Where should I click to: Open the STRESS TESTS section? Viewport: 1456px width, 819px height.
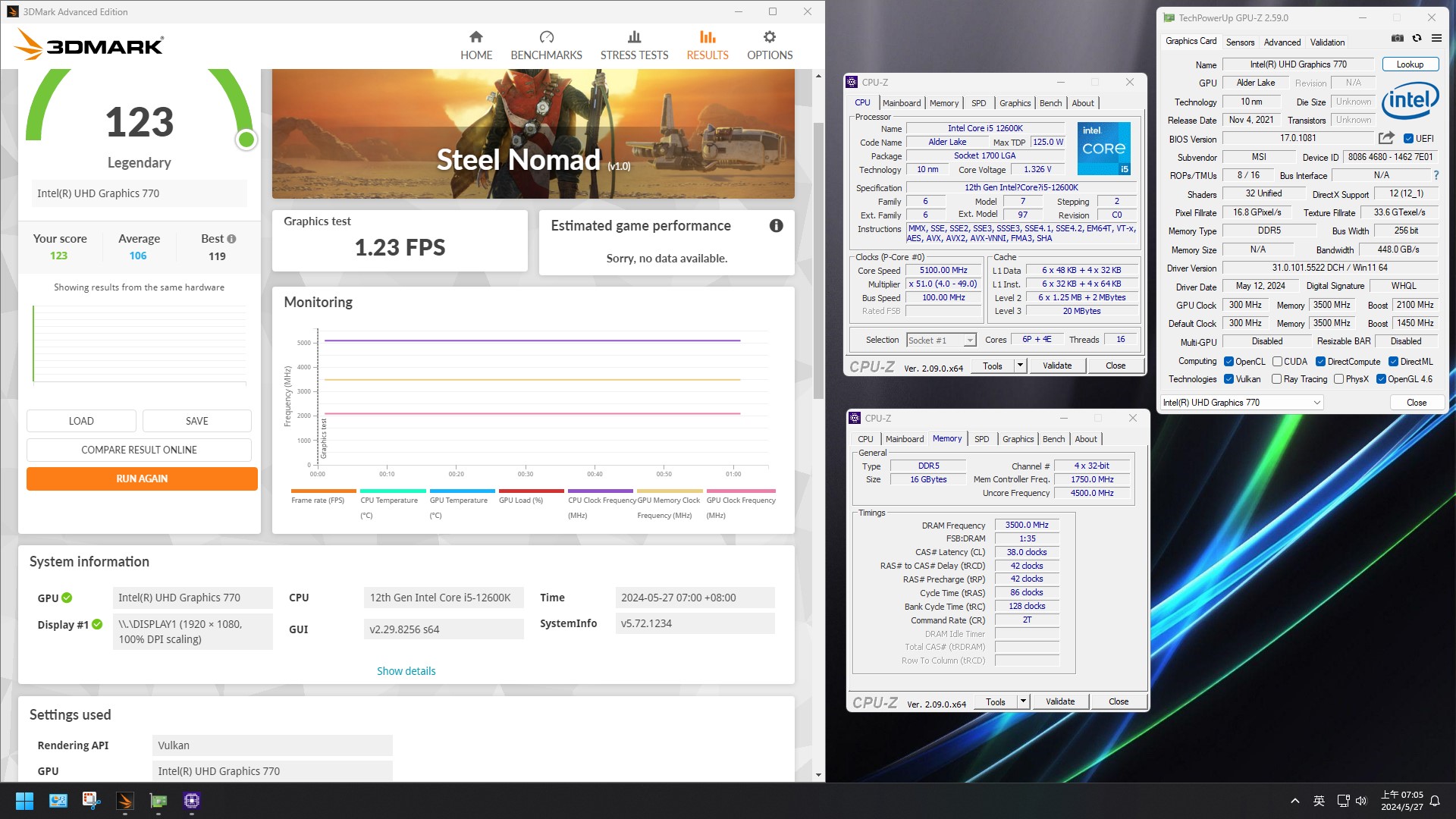tap(634, 45)
